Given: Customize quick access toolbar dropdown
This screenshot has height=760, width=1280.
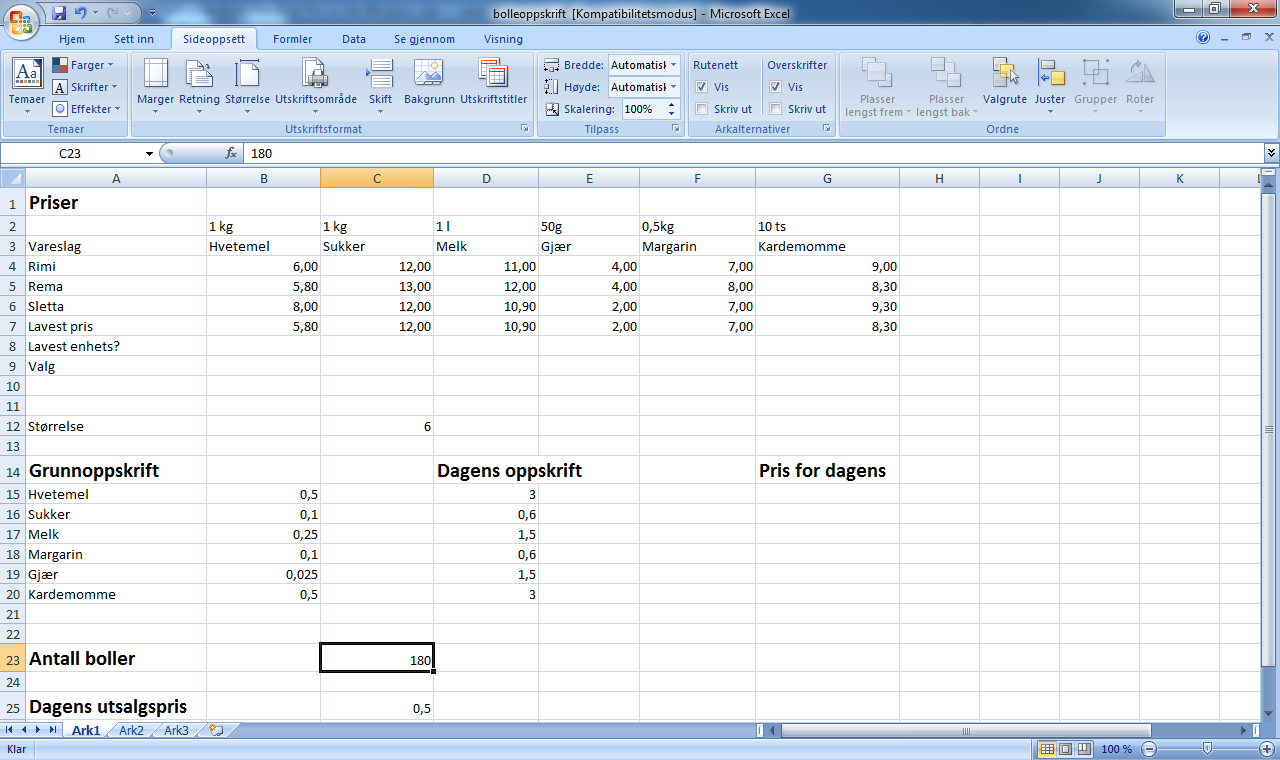Looking at the screenshot, I should [x=151, y=13].
